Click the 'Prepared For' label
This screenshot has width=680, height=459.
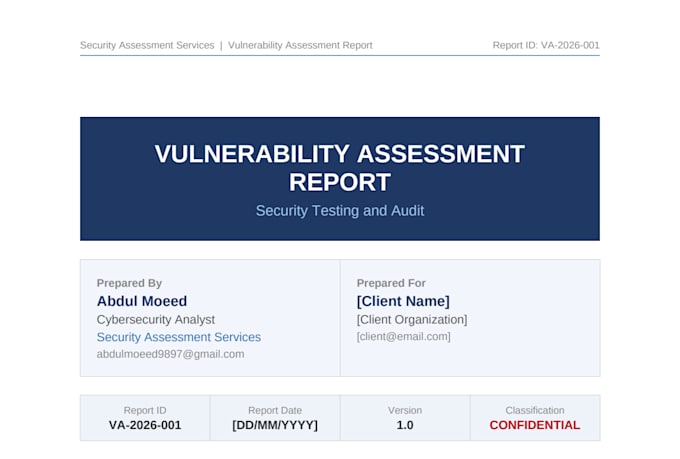point(391,283)
